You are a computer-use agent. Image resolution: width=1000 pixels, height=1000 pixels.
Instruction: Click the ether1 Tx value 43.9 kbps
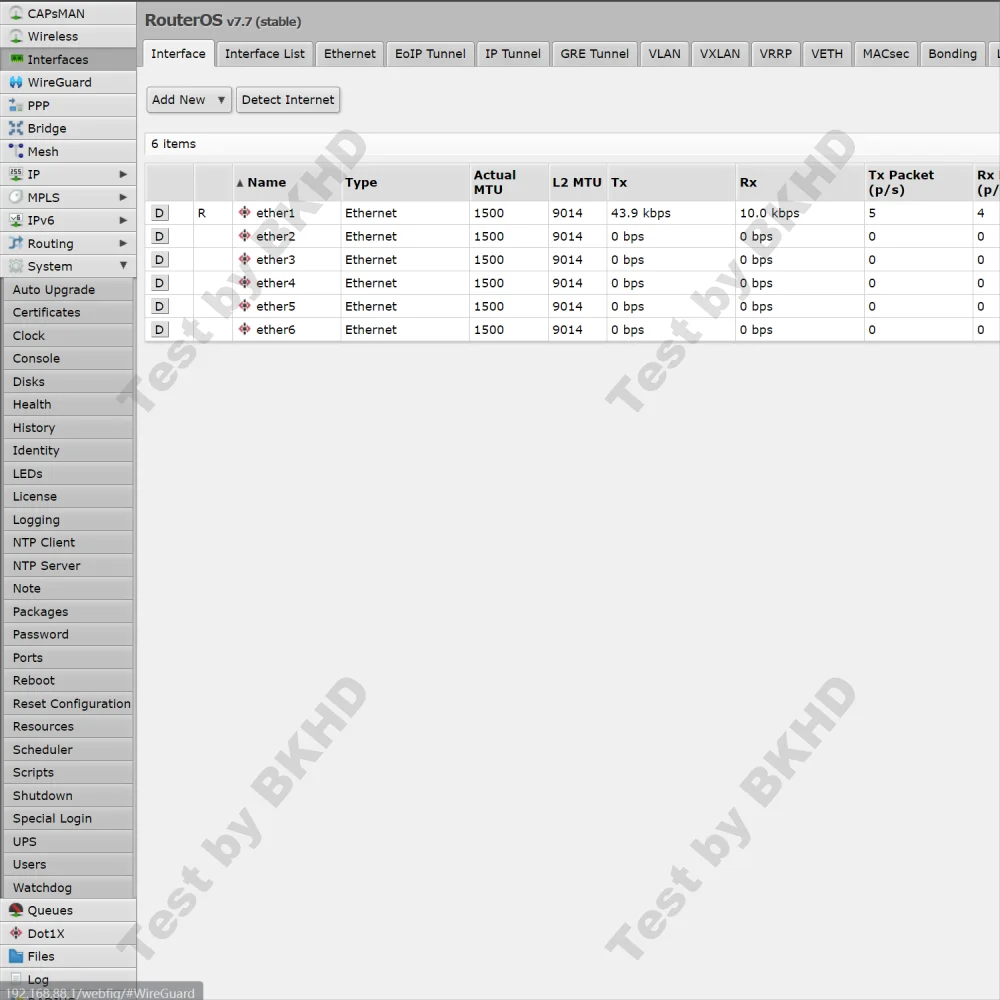640,213
